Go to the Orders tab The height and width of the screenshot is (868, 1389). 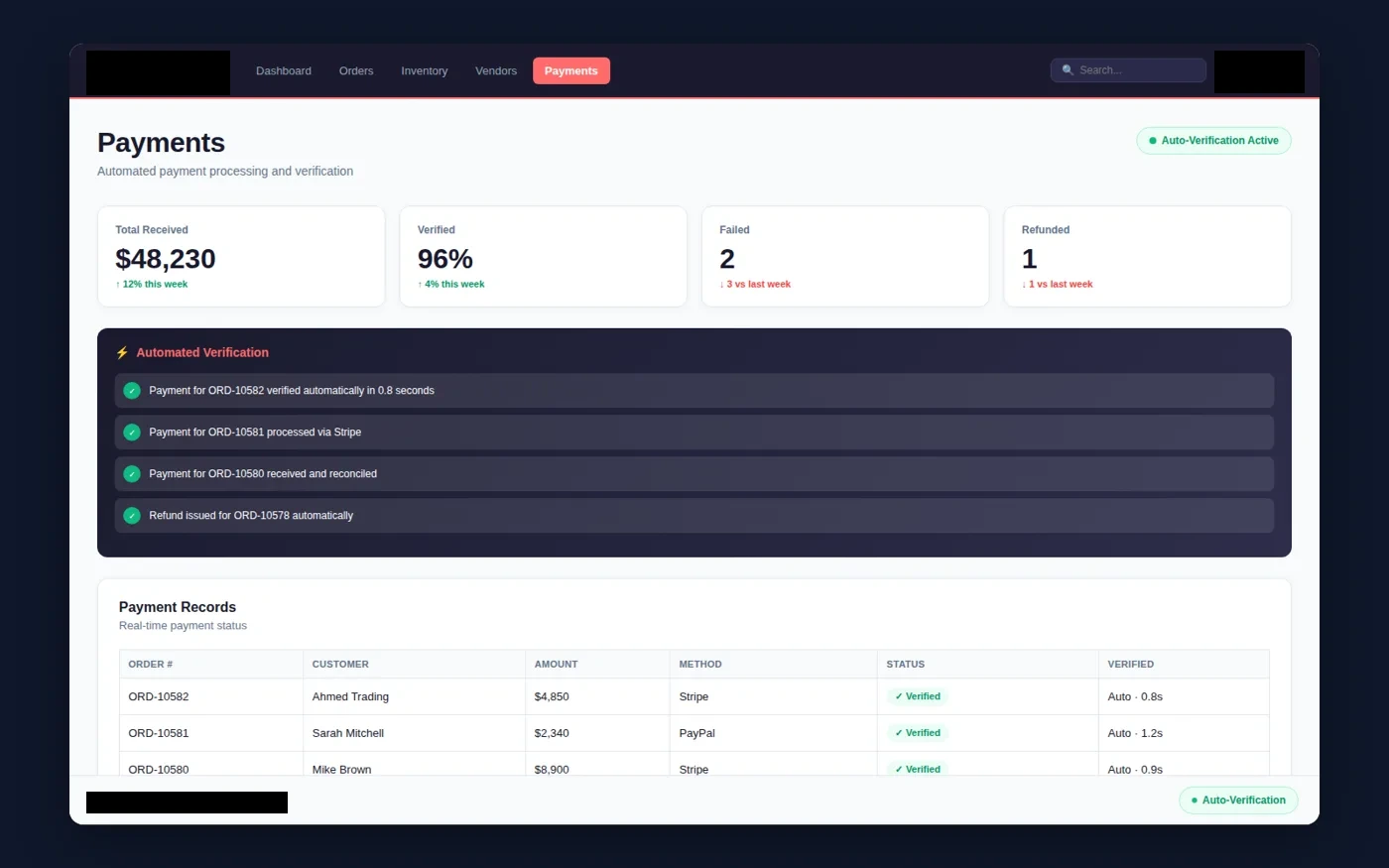pos(356,71)
